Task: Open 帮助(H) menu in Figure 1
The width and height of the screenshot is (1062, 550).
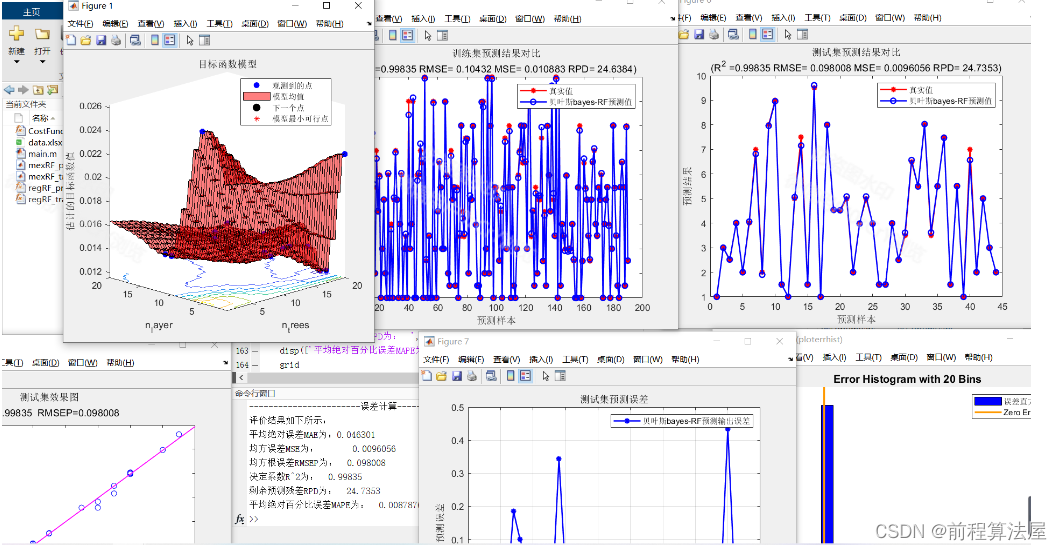Action: tap(330, 24)
